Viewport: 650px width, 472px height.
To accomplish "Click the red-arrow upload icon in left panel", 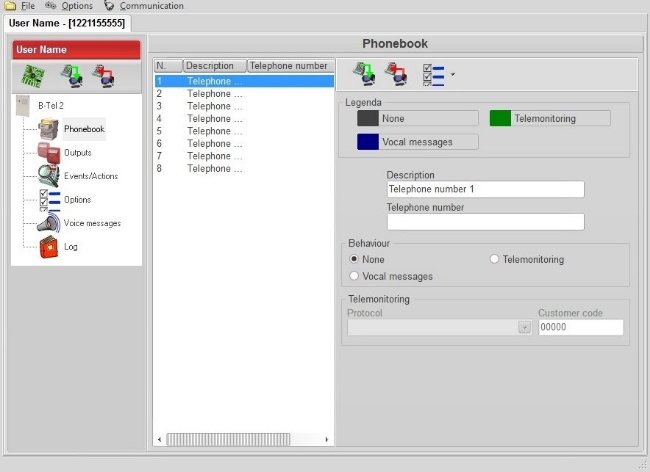I will [103, 76].
